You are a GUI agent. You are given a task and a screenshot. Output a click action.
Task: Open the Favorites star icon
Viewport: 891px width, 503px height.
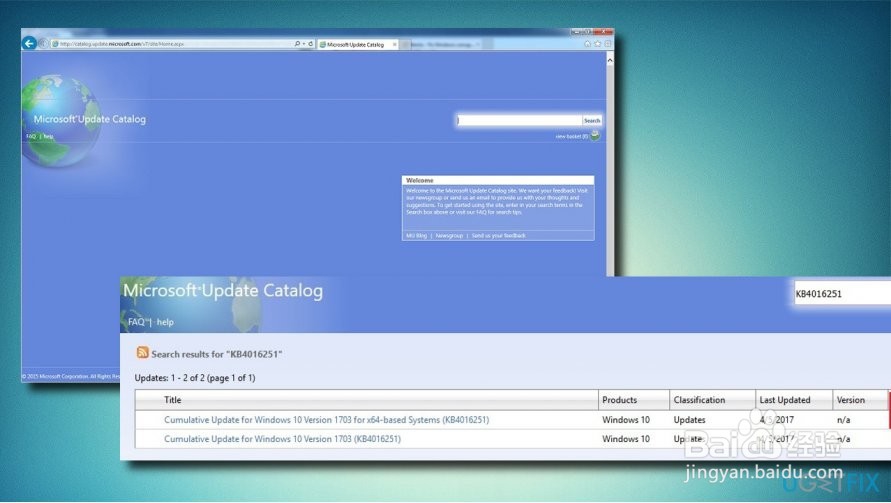click(597, 44)
